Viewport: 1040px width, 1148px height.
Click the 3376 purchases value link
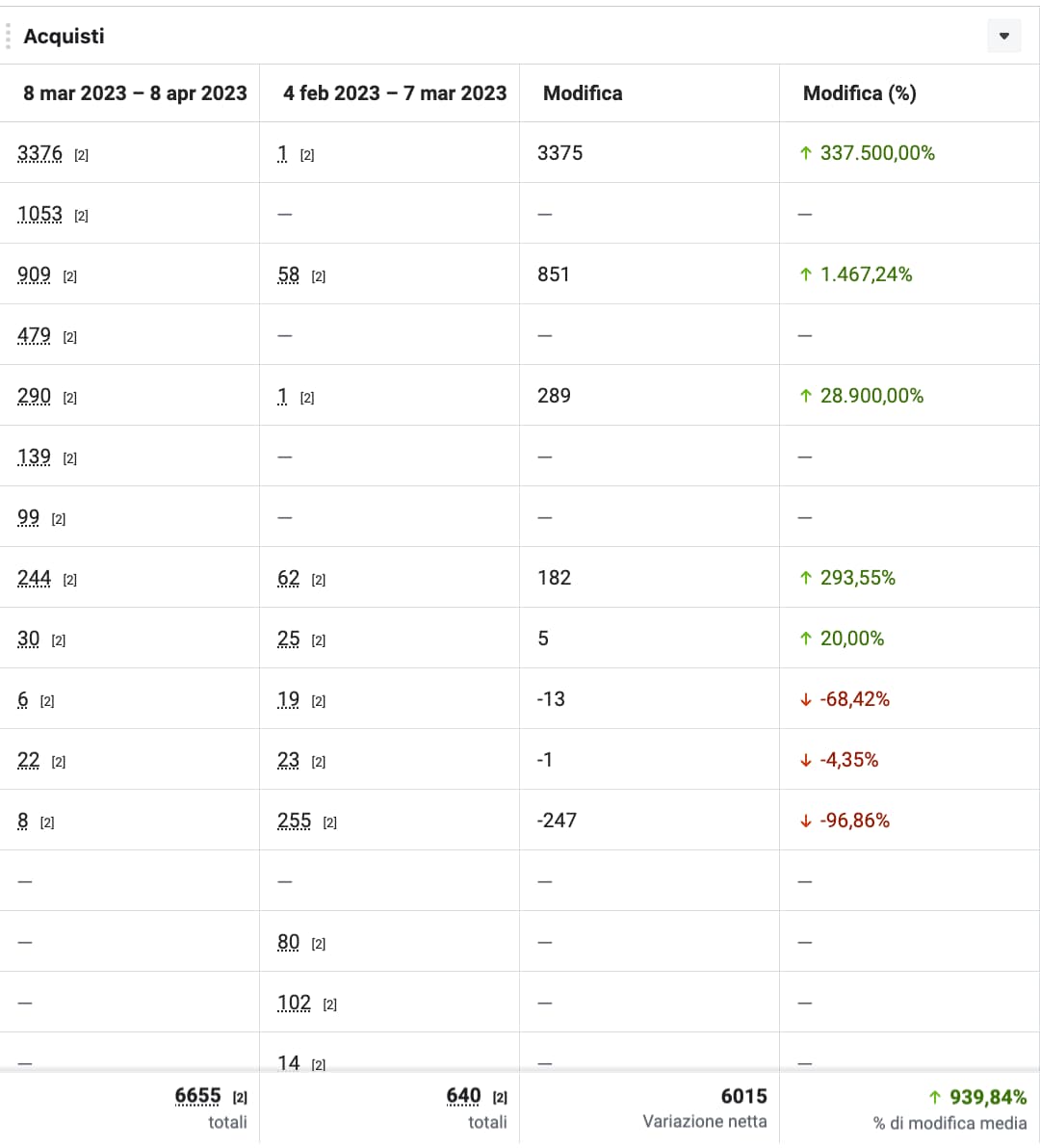point(39,153)
